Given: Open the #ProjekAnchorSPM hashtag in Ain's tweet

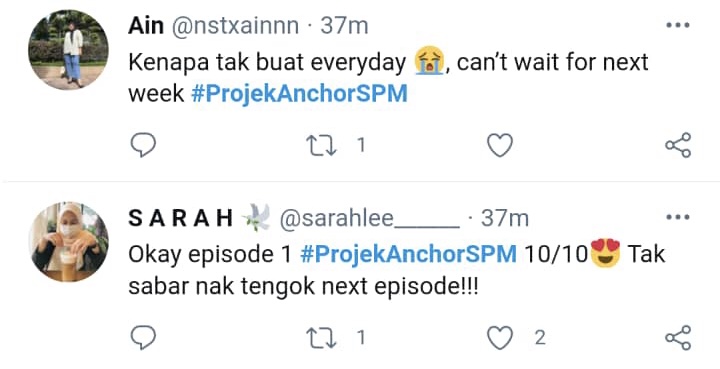Looking at the screenshot, I should [x=299, y=94].
